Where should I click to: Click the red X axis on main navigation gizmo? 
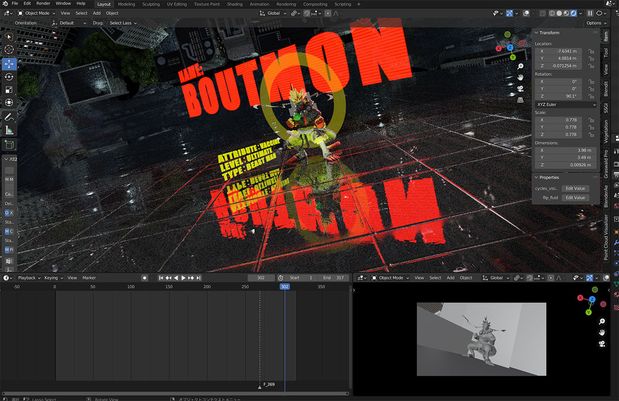[x=499, y=49]
